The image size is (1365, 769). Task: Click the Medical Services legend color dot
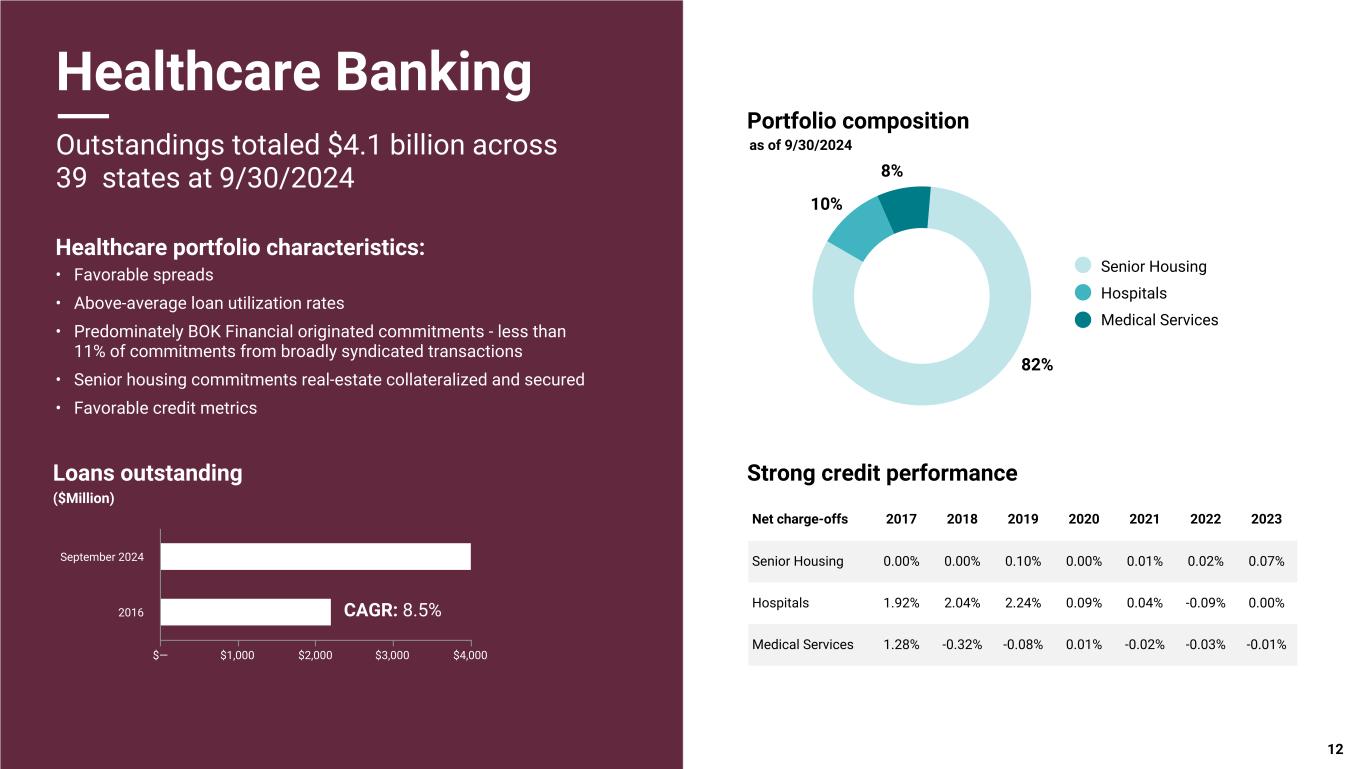tap(1083, 320)
